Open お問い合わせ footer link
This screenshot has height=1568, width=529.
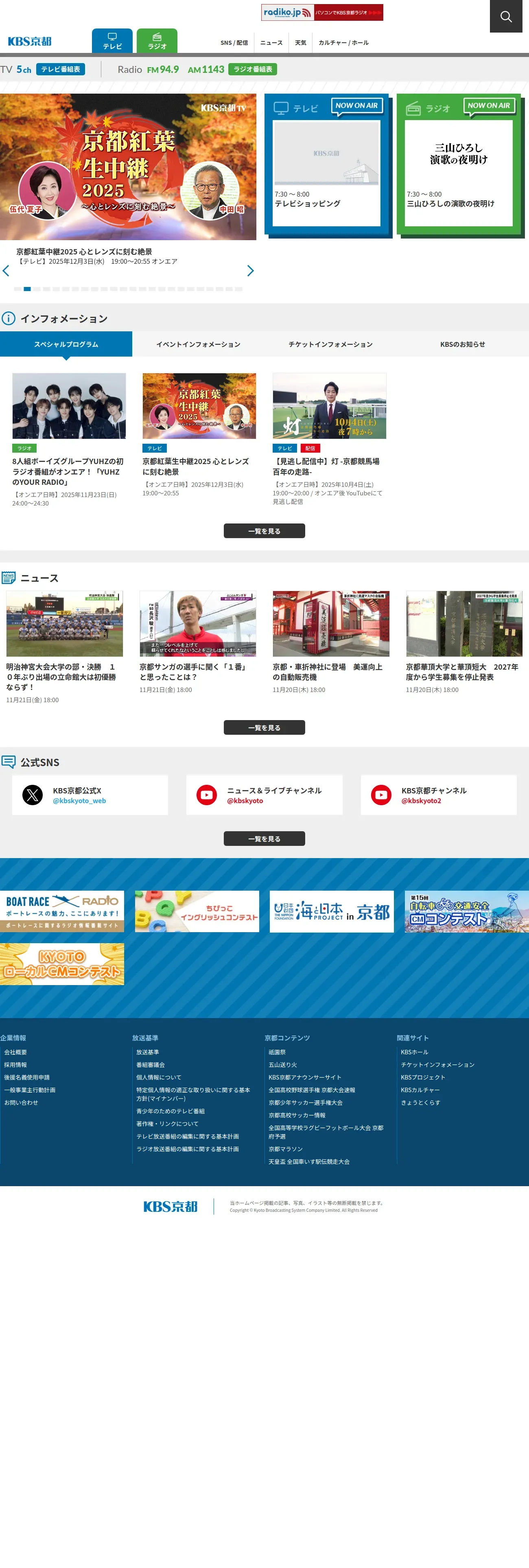click(x=21, y=1102)
